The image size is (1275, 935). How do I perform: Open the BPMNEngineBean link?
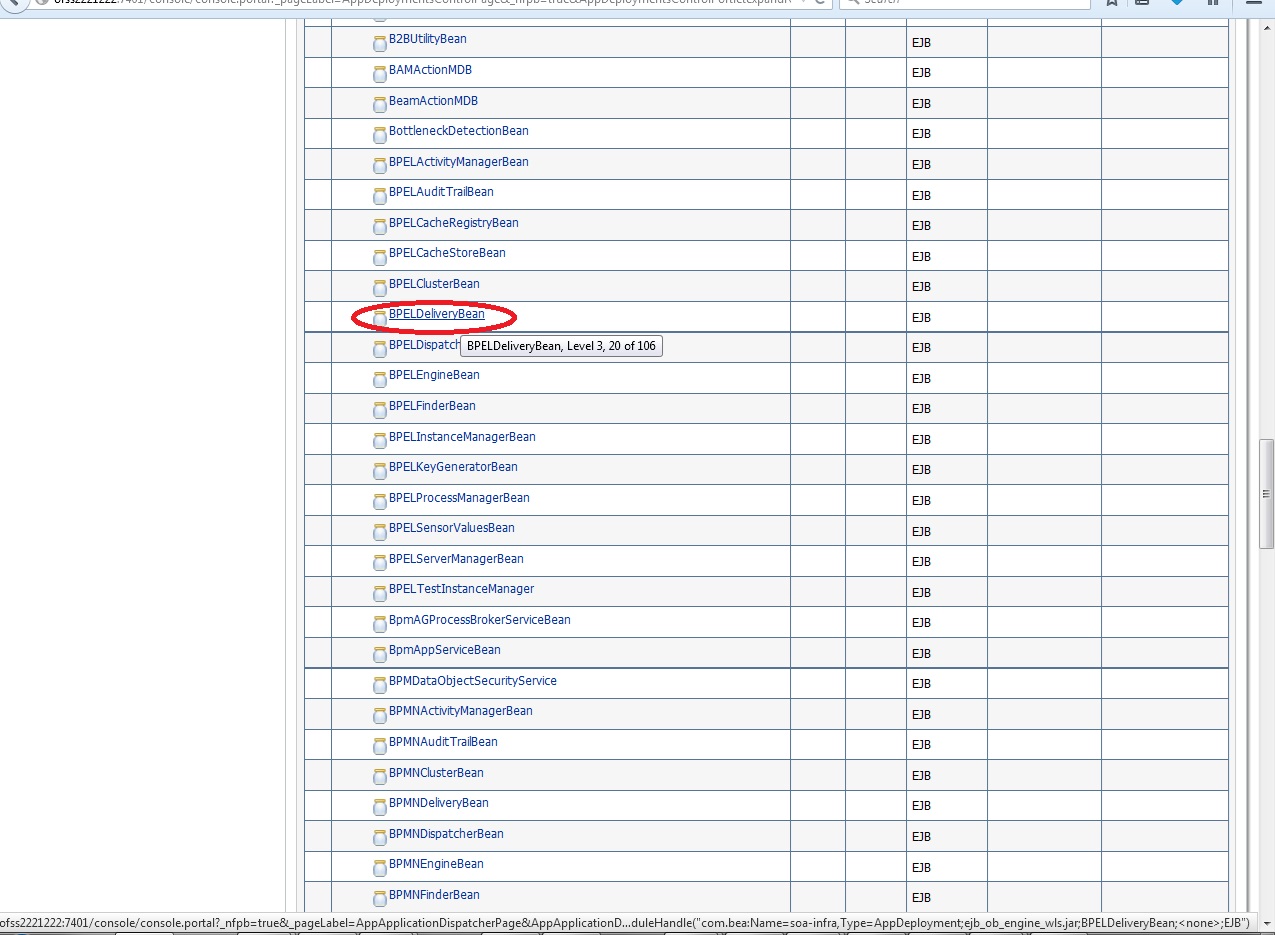pyautogui.click(x=436, y=864)
